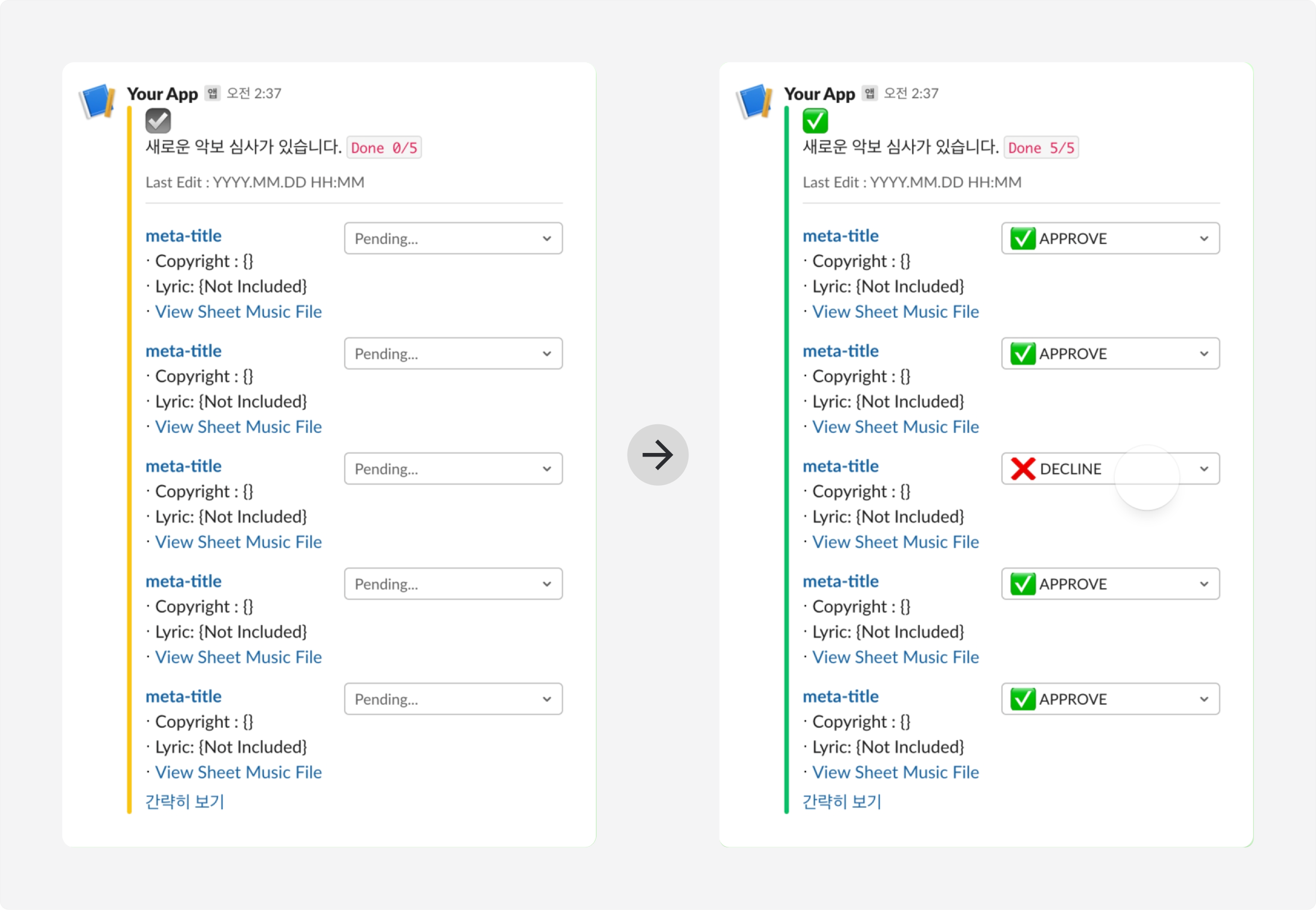
Task: Click last View Sheet Music File link on right
Action: [895, 773]
